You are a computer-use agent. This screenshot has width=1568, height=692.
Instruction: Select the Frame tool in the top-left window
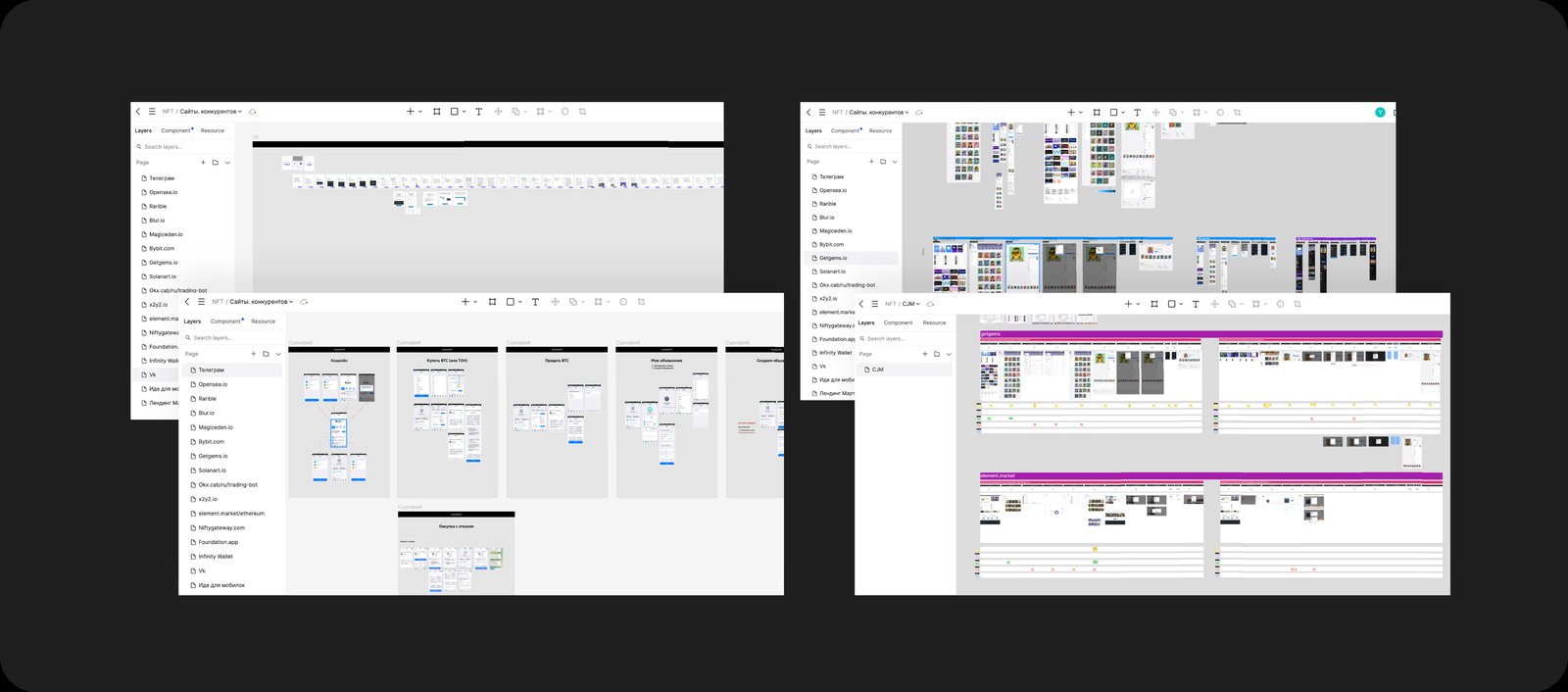coord(437,112)
